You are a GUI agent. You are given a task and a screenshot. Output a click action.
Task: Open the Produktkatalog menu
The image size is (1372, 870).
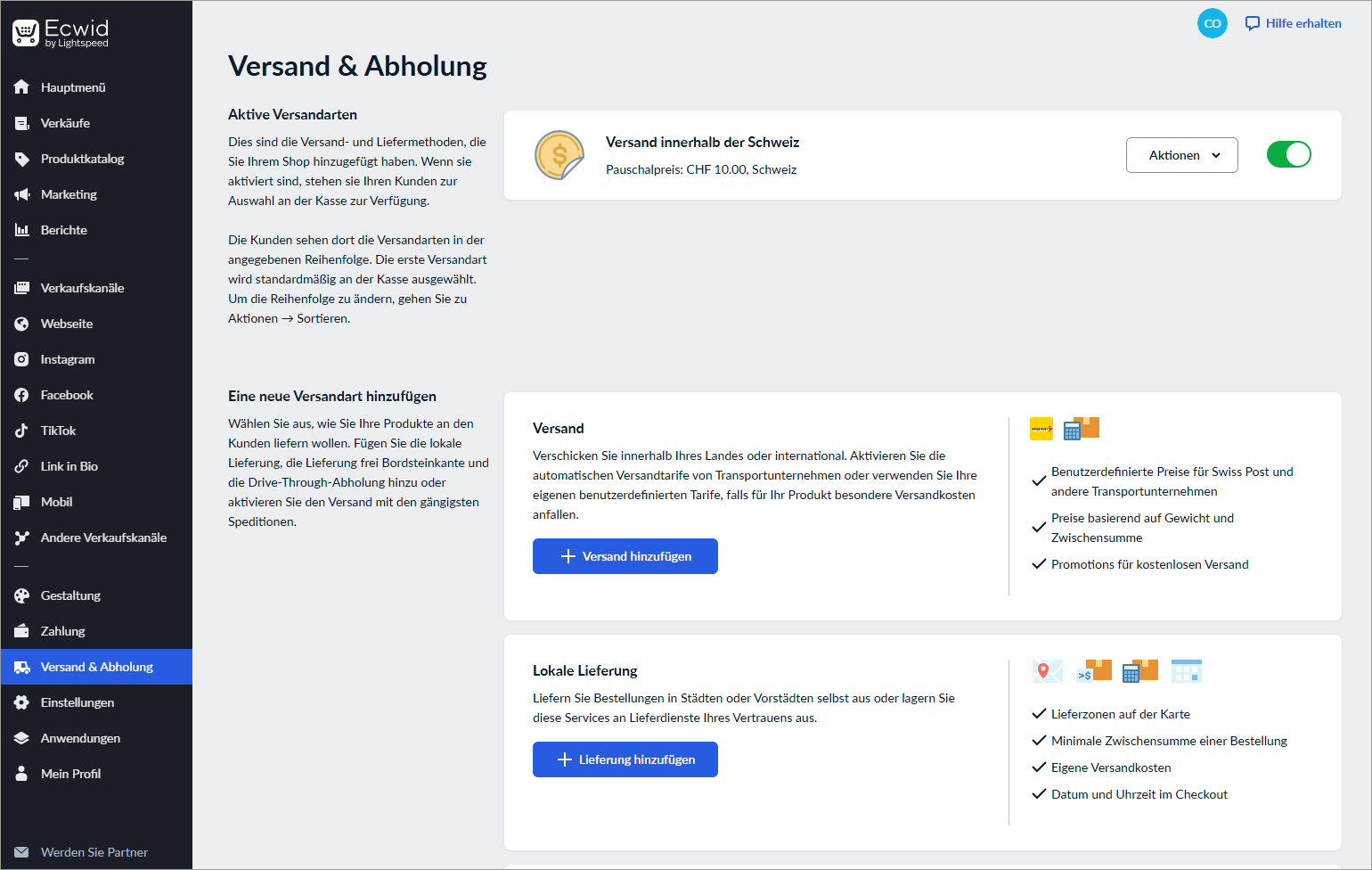[82, 159]
